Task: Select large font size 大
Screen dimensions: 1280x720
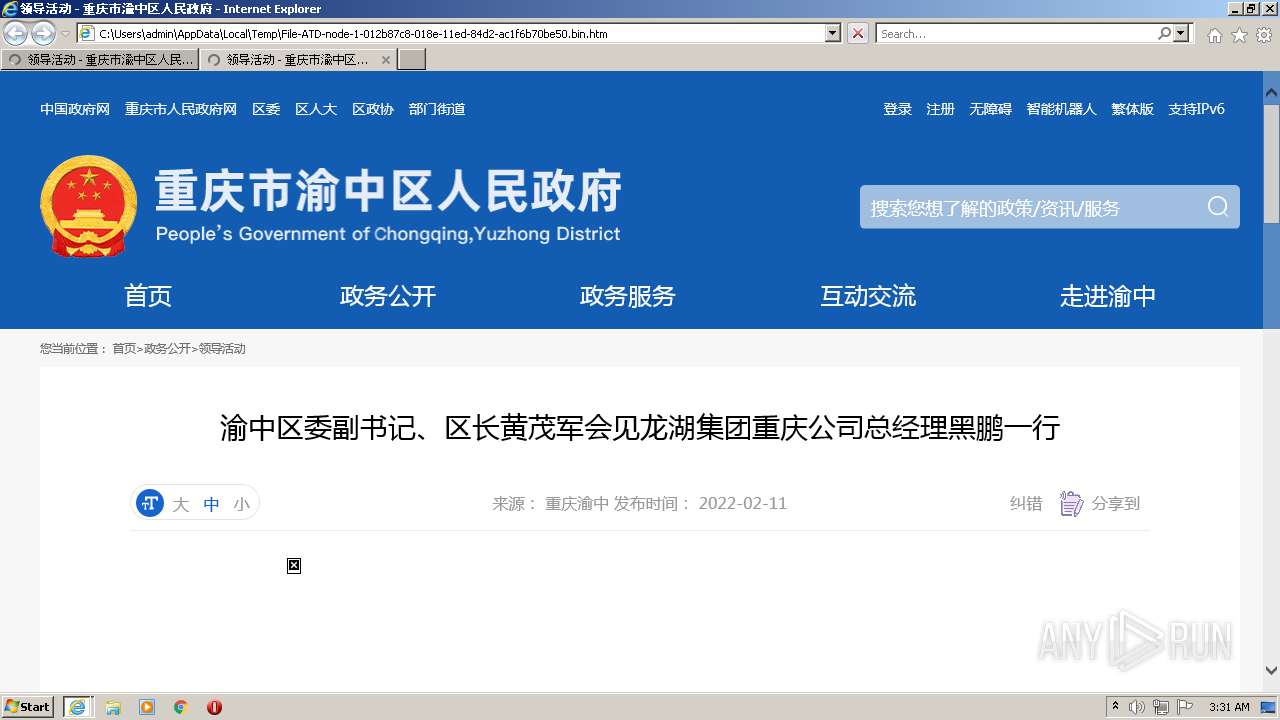Action: (180, 504)
